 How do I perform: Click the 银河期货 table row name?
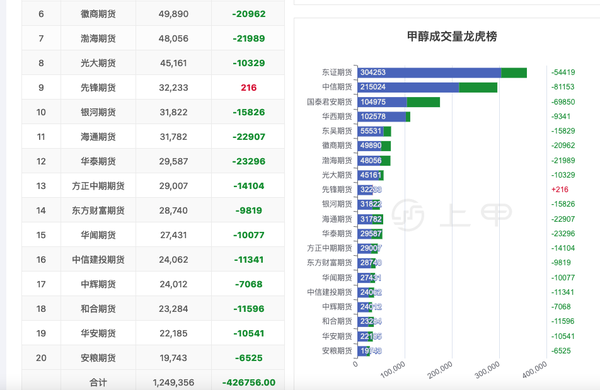98,112
